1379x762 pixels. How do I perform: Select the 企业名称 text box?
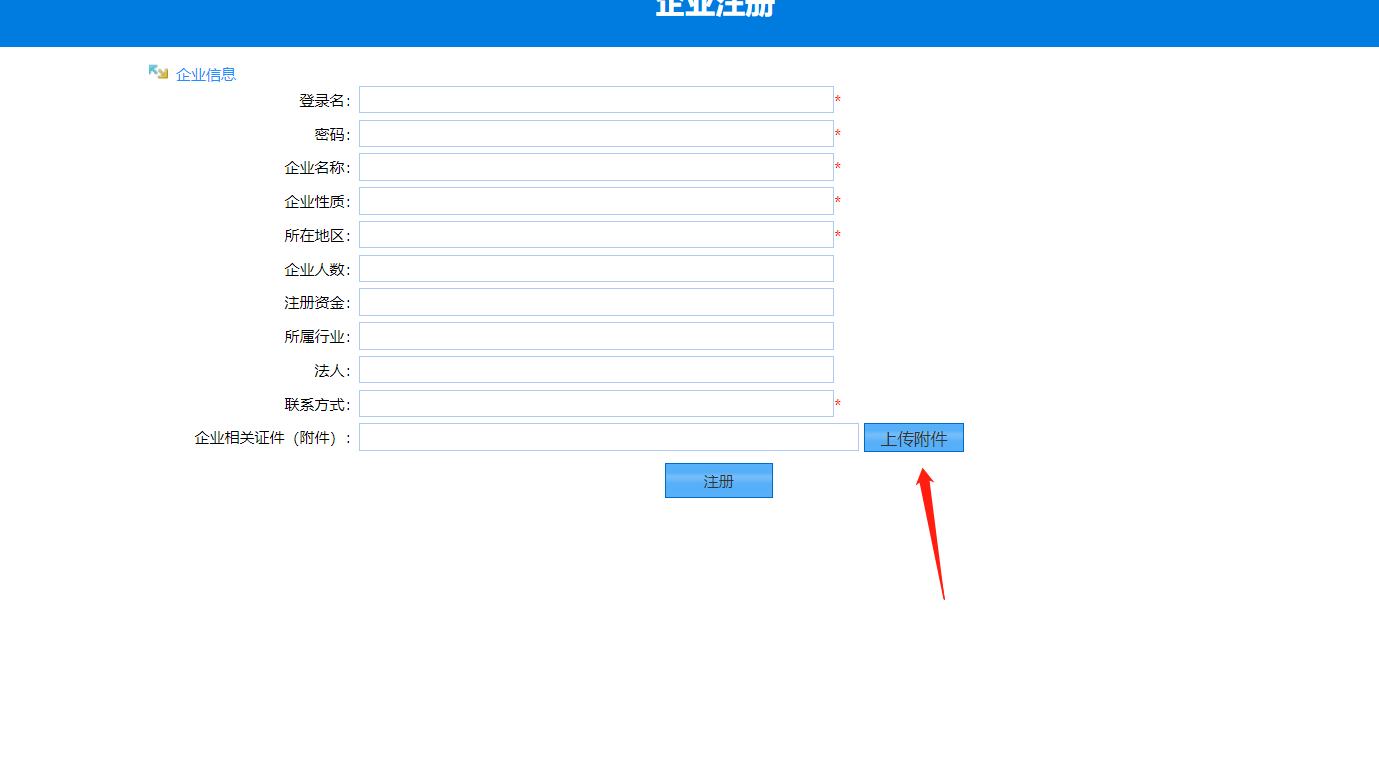coord(596,167)
